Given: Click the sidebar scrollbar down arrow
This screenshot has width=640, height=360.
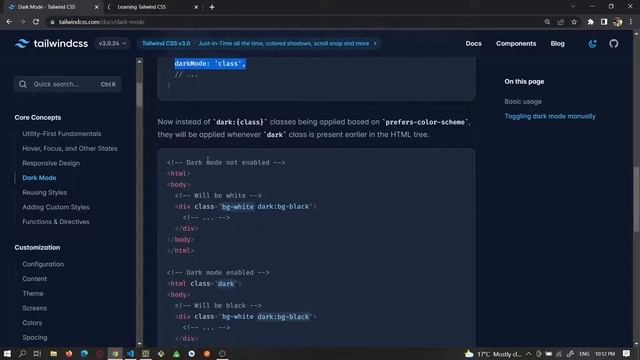Looking at the screenshot, I should pos(140,344).
